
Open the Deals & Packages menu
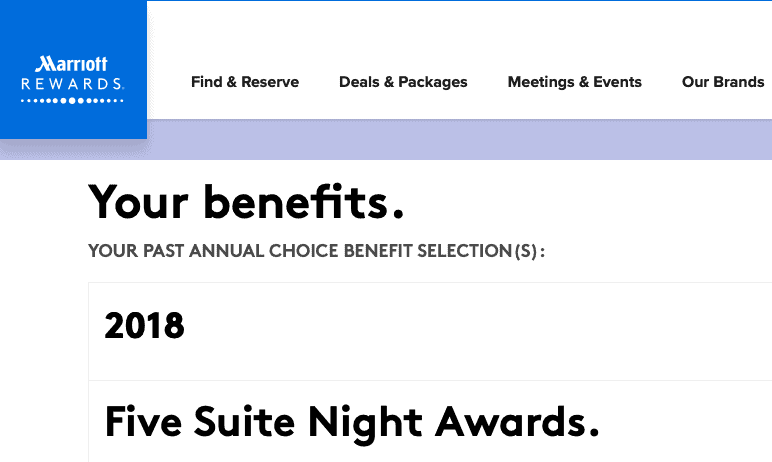pos(403,82)
